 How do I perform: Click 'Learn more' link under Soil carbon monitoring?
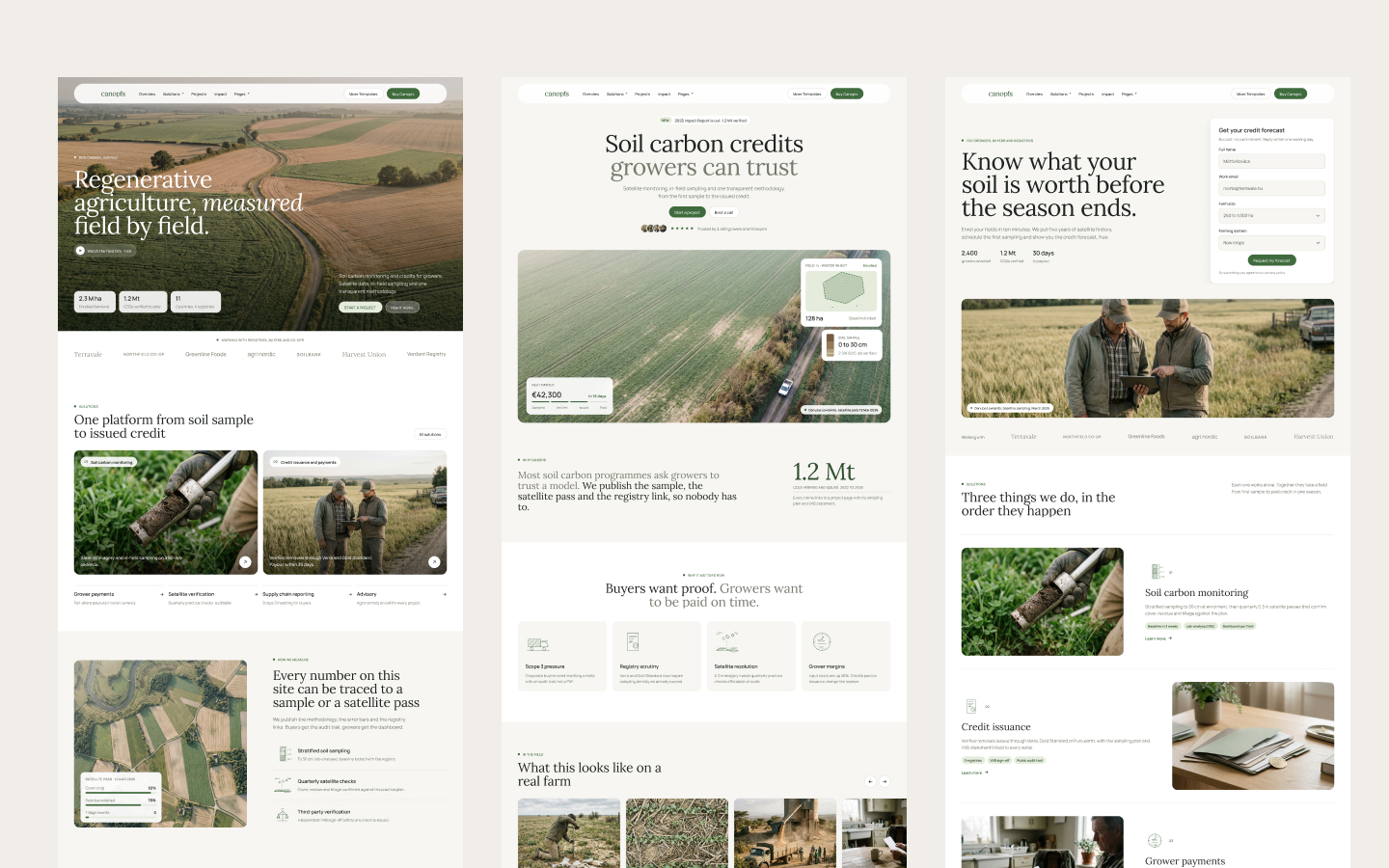(x=1158, y=638)
